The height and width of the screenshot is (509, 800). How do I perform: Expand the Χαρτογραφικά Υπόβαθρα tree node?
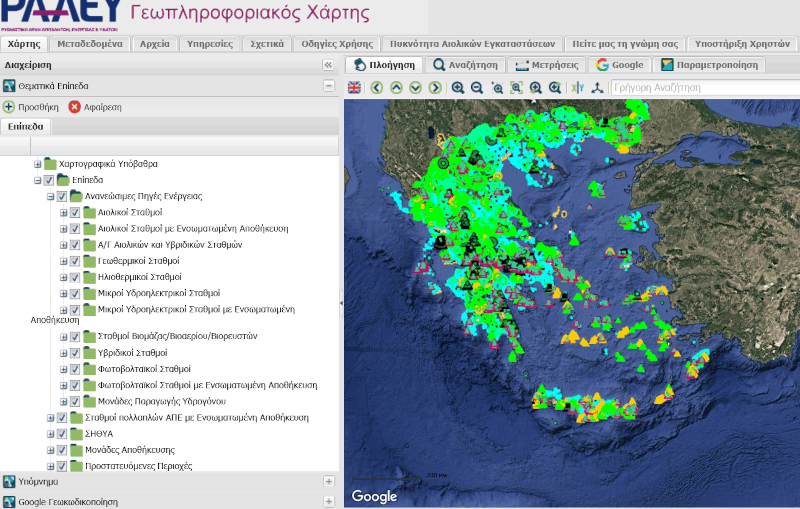[x=38, y=164]
